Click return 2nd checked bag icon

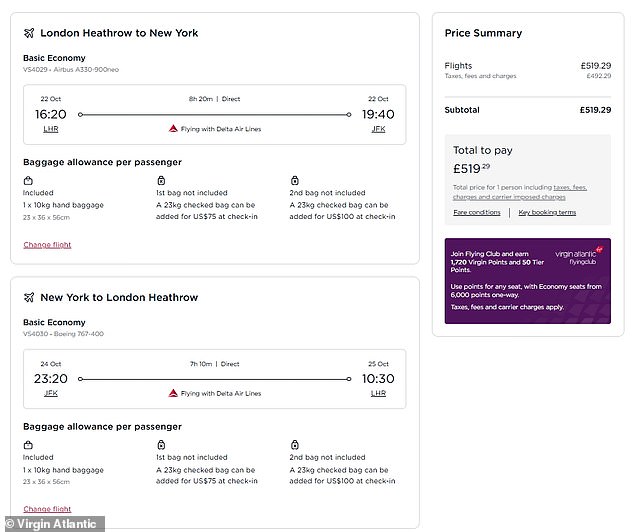pos(295,445)
